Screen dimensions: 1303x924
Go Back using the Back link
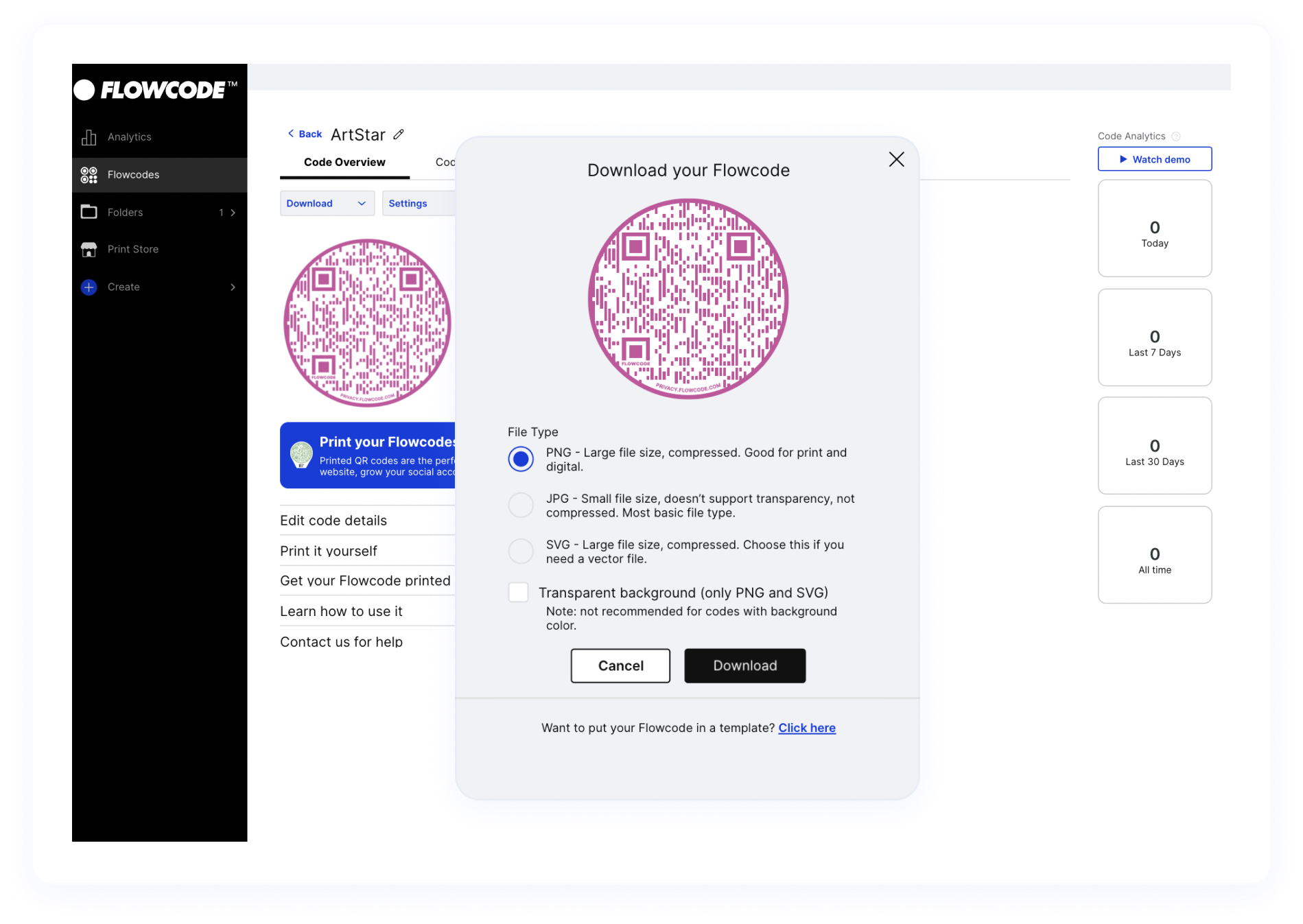(305, 134)
